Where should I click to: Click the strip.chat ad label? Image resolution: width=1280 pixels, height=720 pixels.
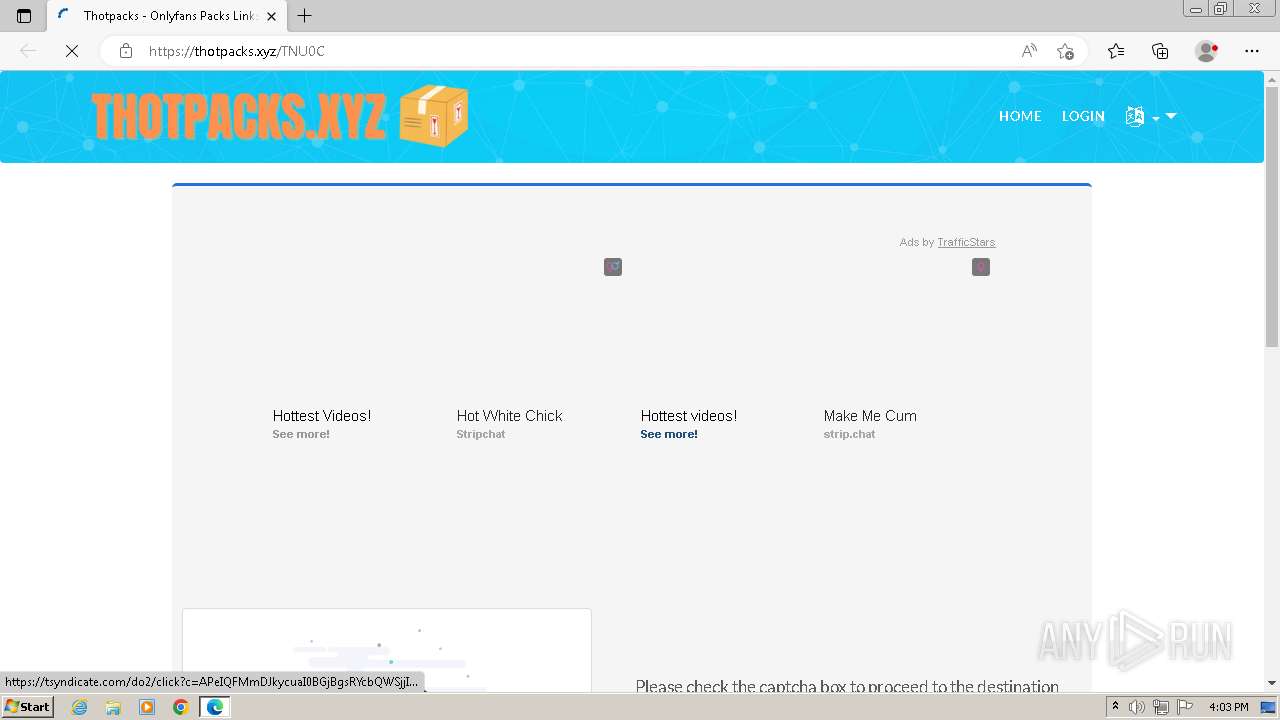pyautogui.click(x=849, y=434)
